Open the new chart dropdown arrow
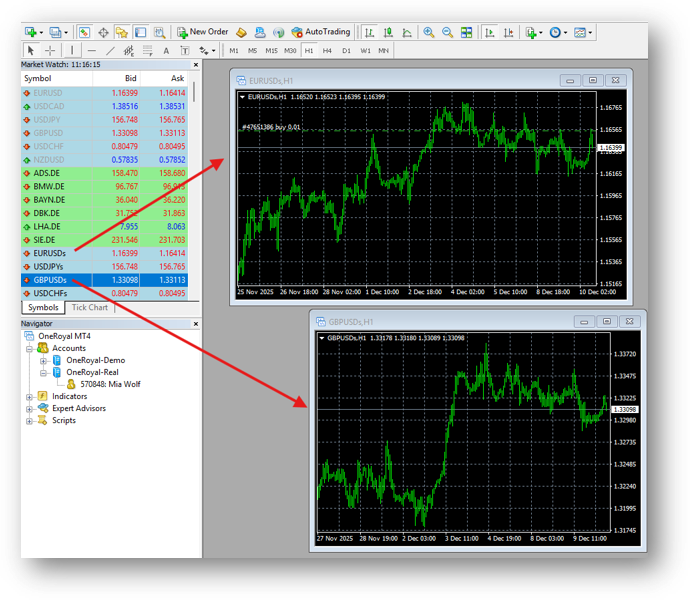The height and width of the screenshot is (600, 690). point(42,32)
